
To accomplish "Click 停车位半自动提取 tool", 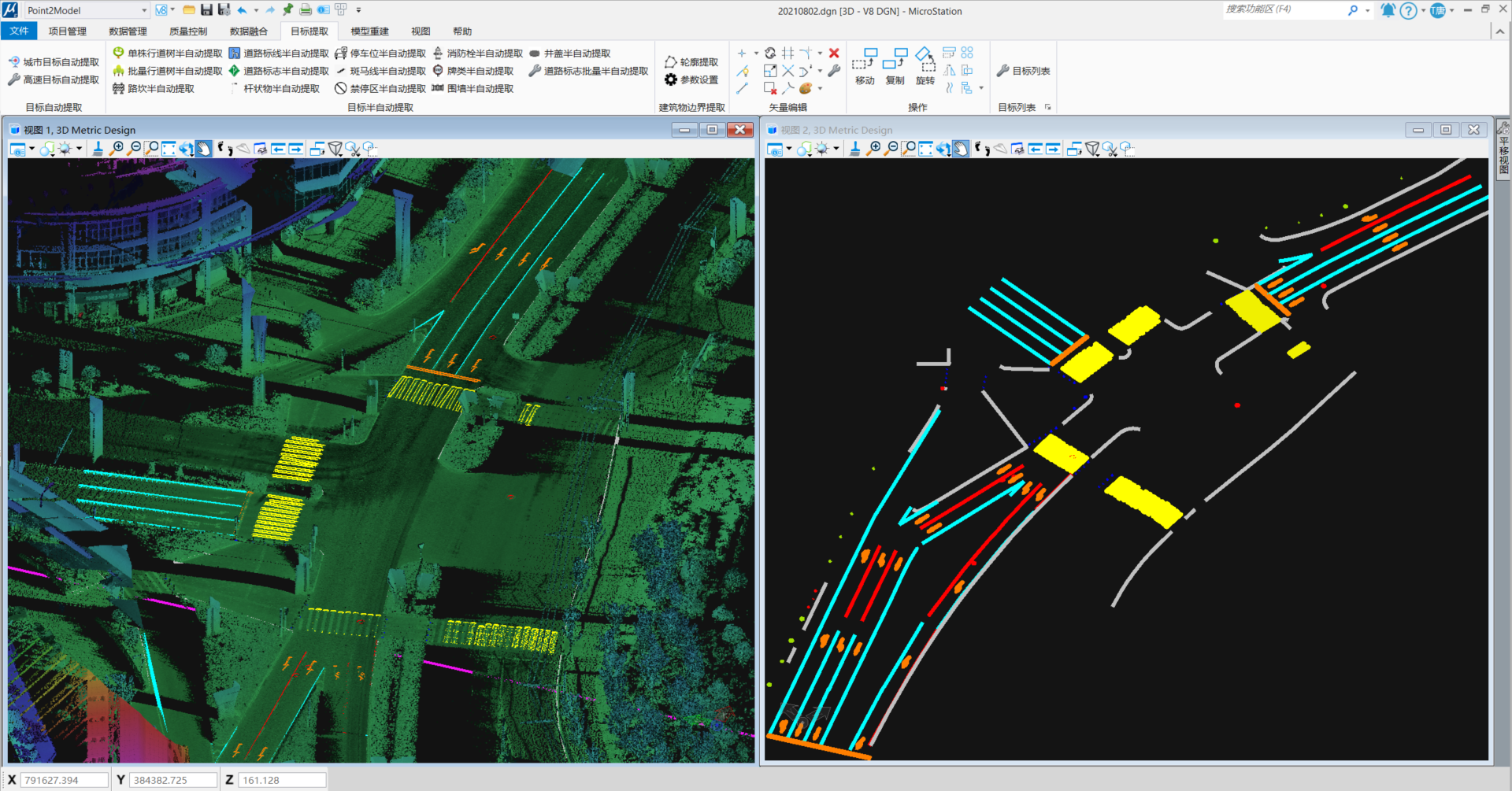I will tap(380, 53).
